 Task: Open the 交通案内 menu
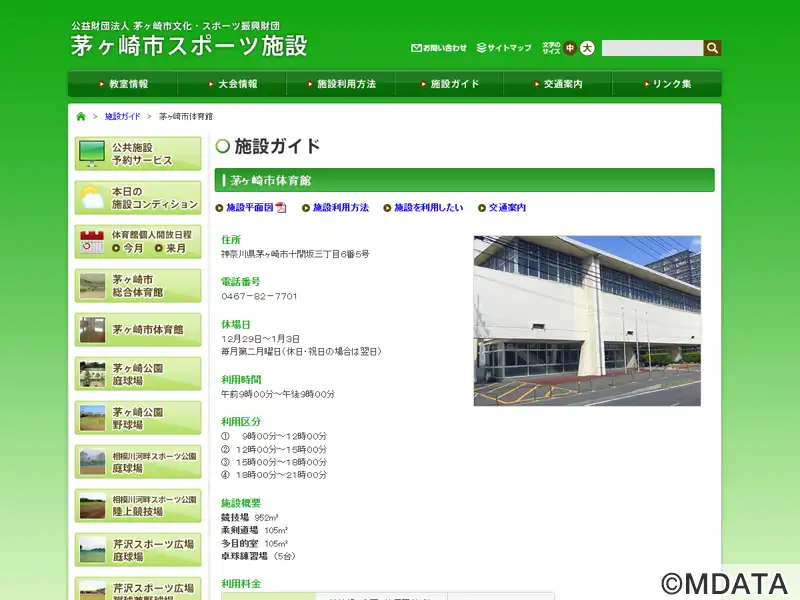coord(558,84)
